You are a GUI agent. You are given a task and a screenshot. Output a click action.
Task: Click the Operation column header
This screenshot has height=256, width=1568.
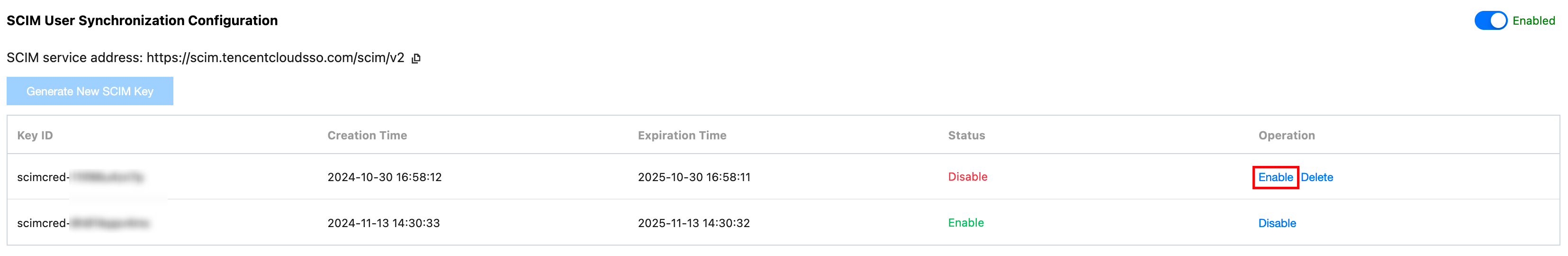tap(1286, 135)
